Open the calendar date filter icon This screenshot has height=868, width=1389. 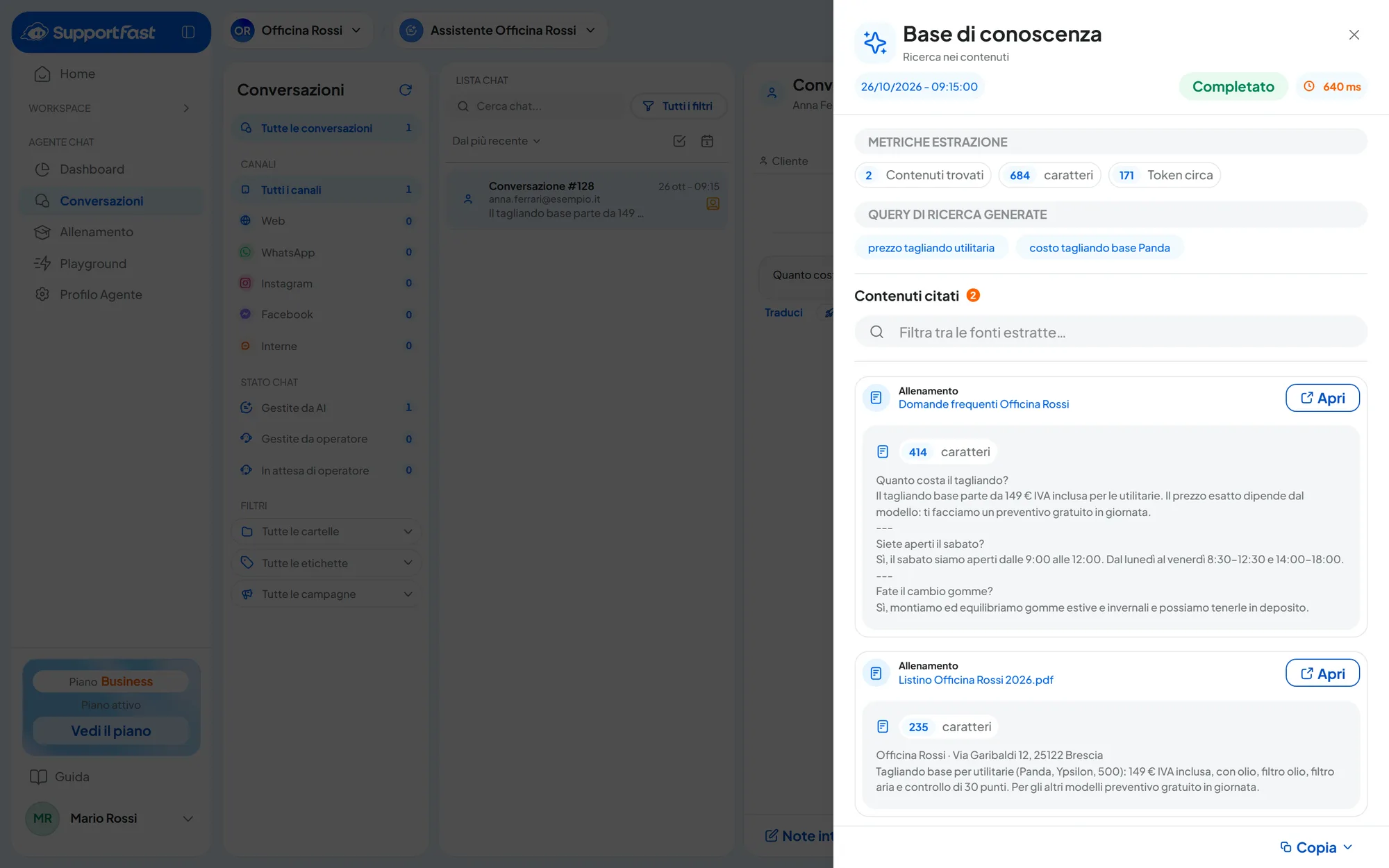click(x=707, y=141)
